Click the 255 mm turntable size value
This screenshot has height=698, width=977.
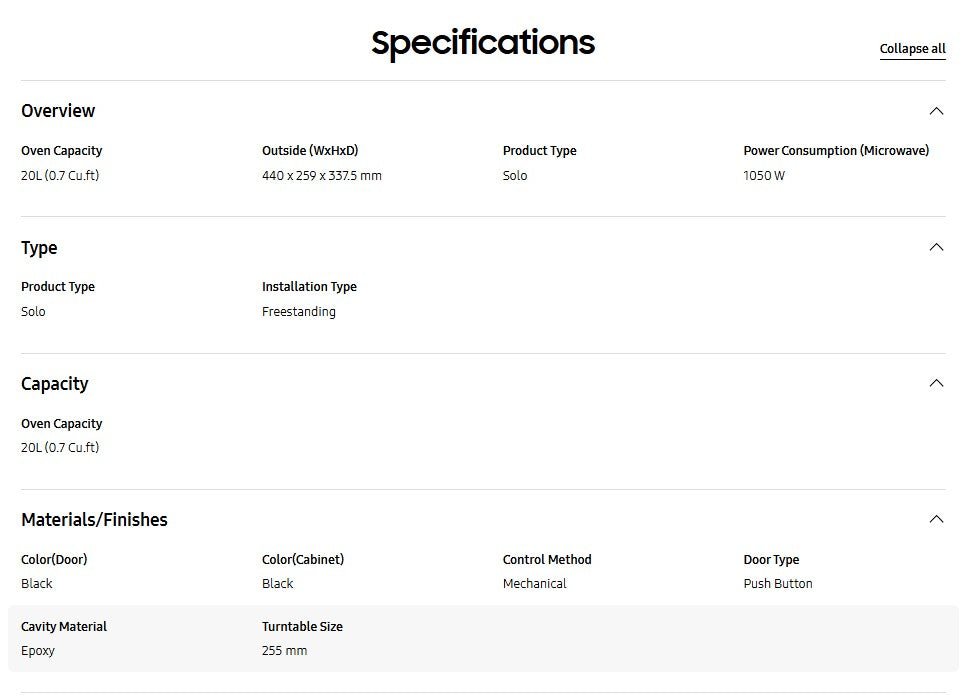pyautogui.click(x=285, y=651)
